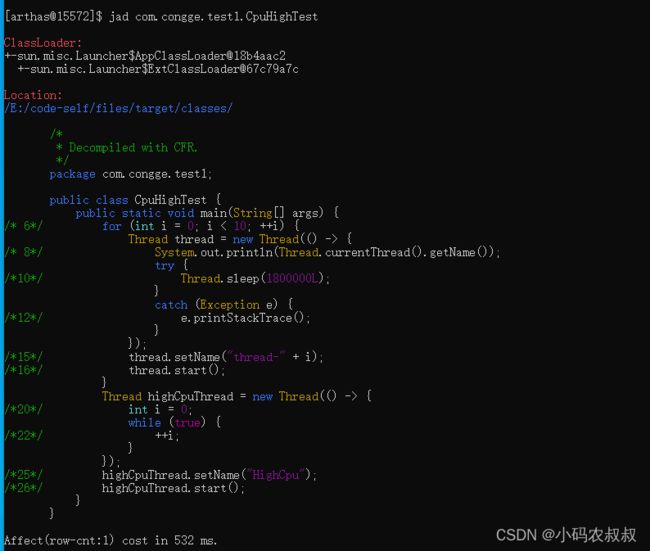
Task: Click the thread.setName line
Action: [x=226, y=357]
